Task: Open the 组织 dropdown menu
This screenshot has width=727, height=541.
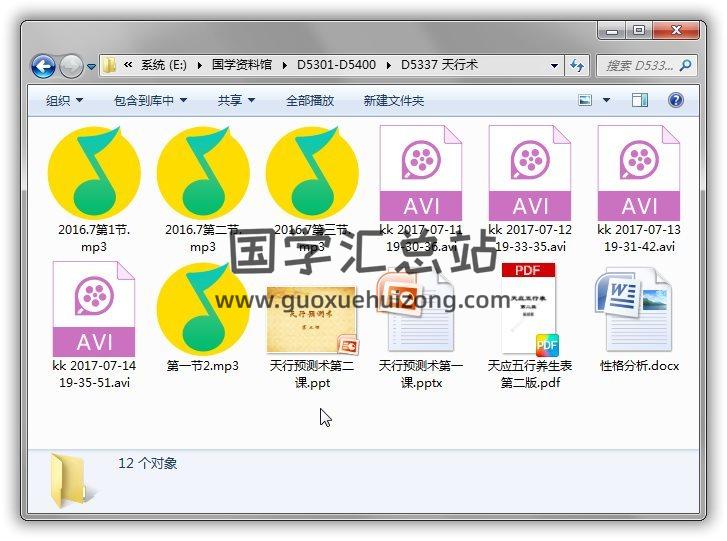Action: coord(64,101)
